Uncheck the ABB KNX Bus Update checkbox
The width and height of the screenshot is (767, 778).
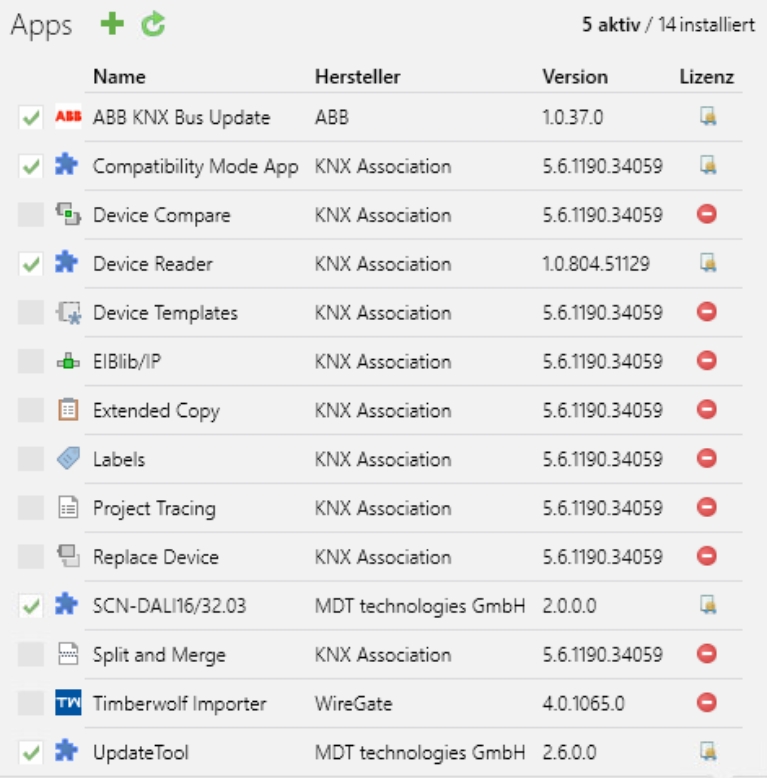click(31, 117)
